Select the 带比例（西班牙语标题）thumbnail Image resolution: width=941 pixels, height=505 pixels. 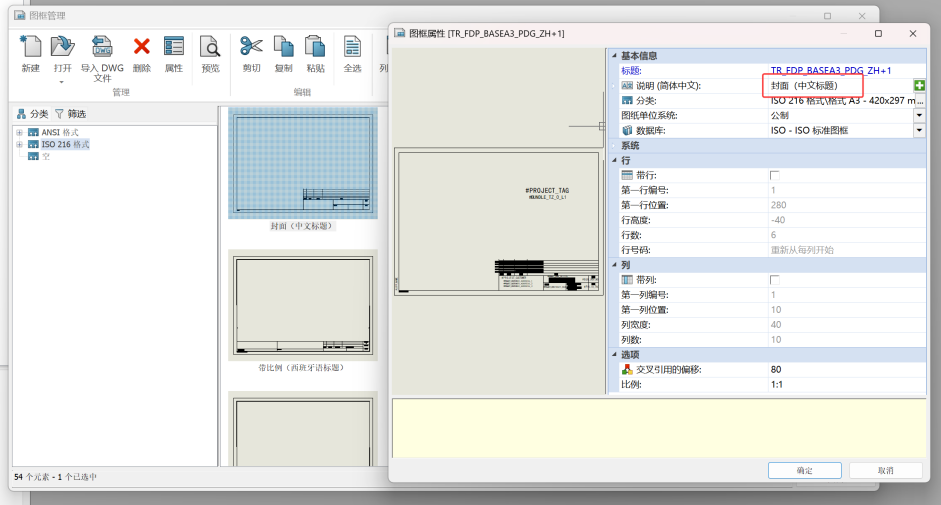click(302, 305)
